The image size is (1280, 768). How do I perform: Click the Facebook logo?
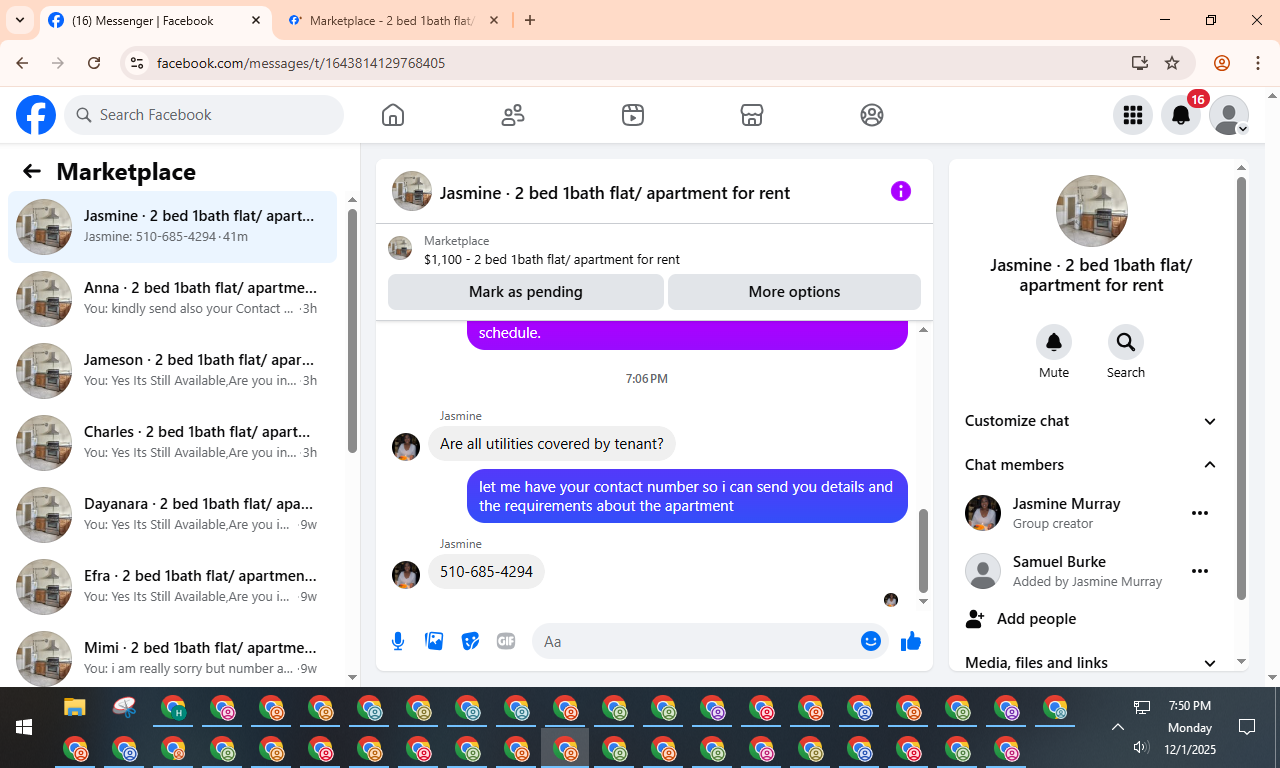36,115
